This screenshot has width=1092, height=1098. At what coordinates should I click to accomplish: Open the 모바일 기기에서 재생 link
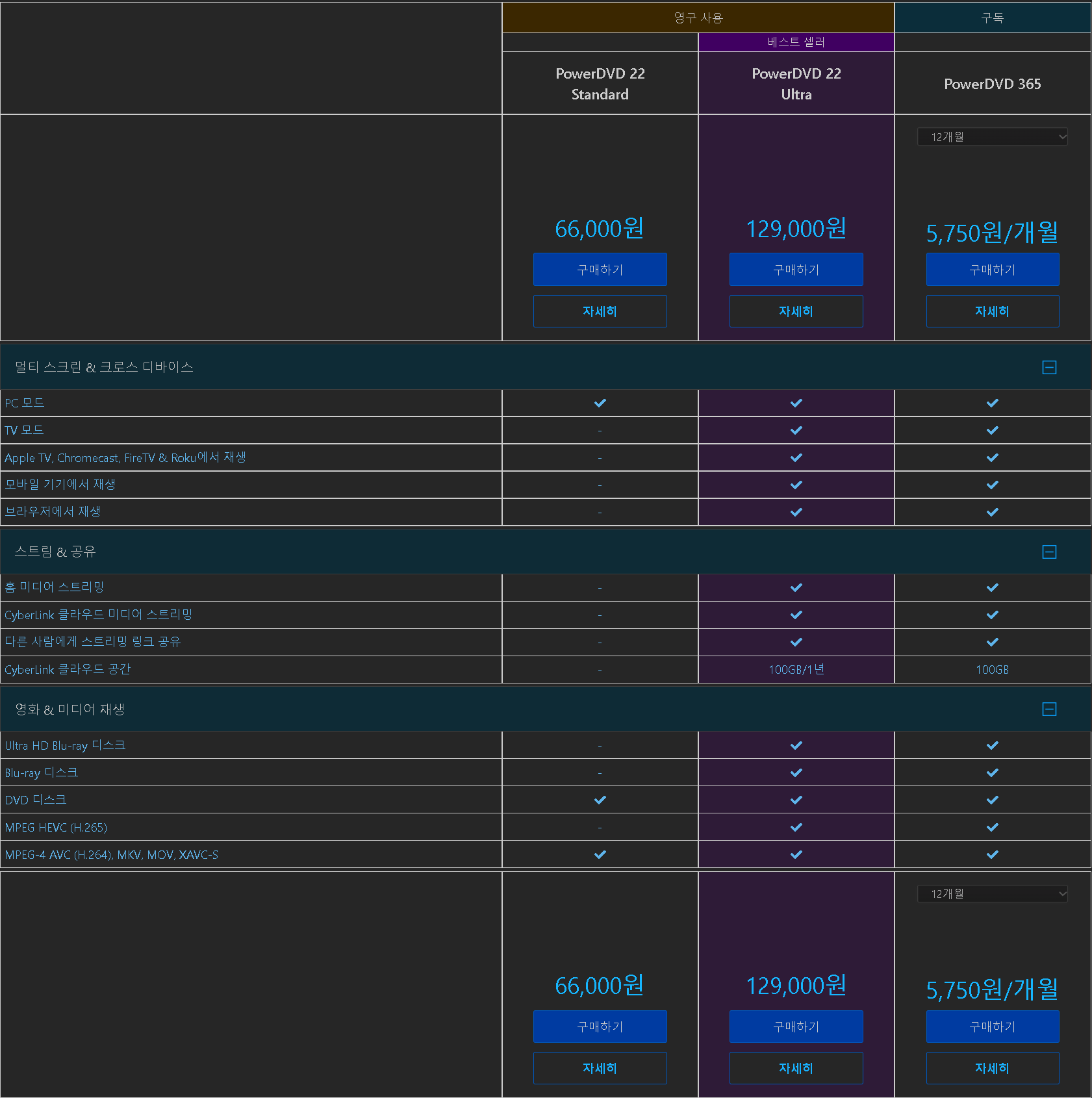pos(60,484)
